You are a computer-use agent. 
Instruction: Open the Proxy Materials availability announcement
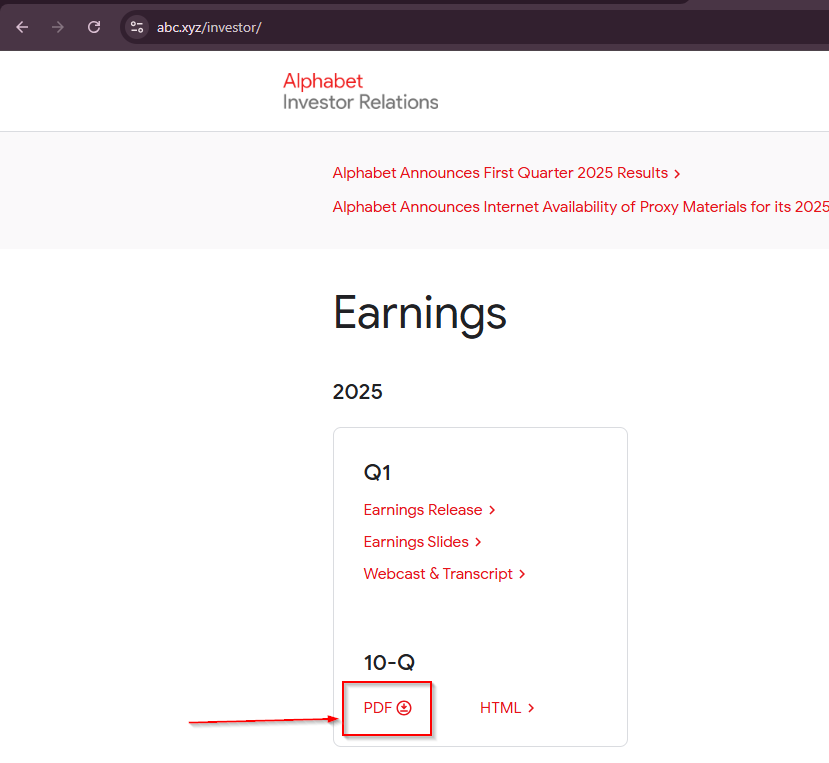click(580, 207)
